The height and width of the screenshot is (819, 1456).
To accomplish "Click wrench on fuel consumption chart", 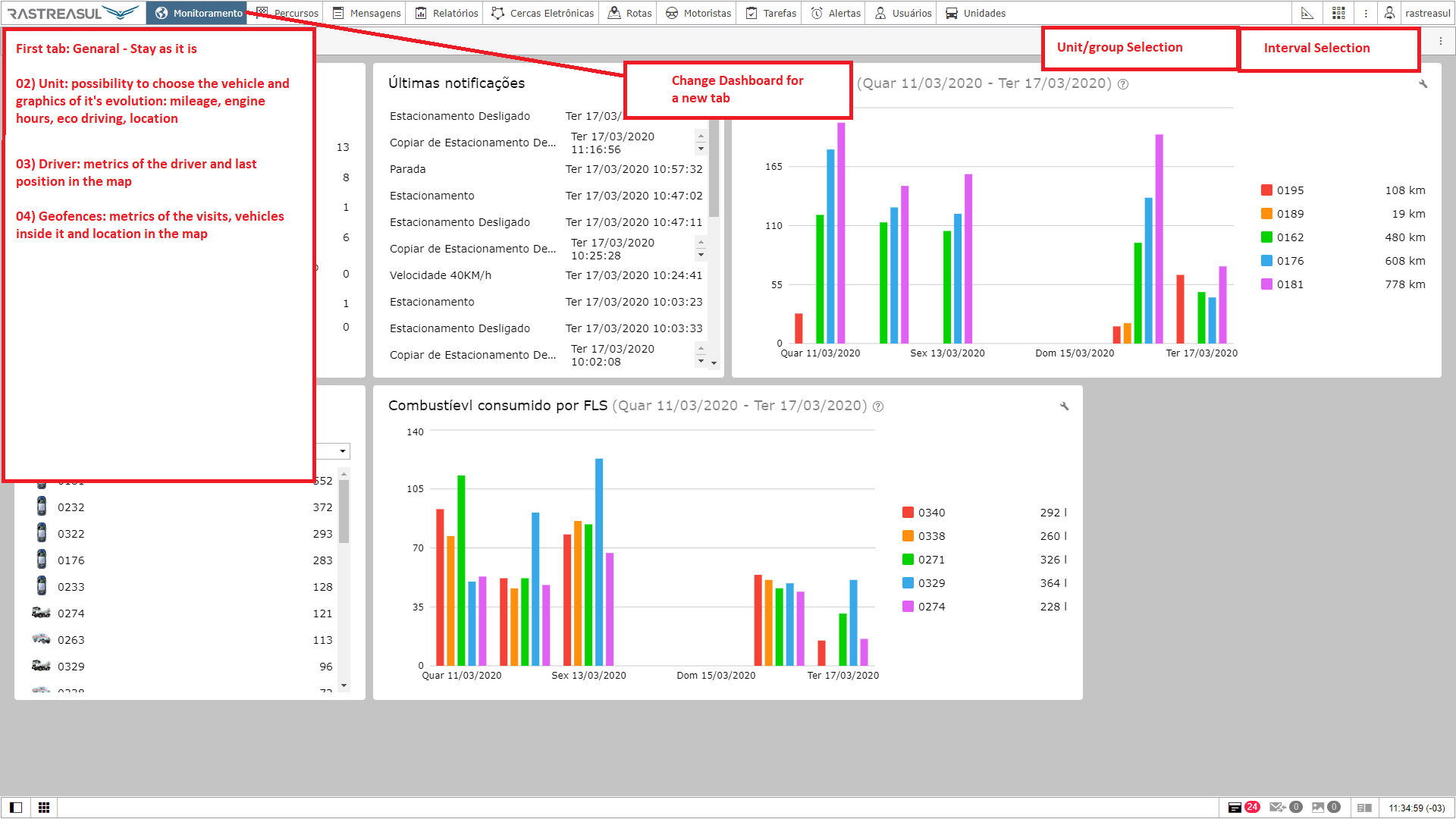I will pyautogui.click(x=1064, y=406).
